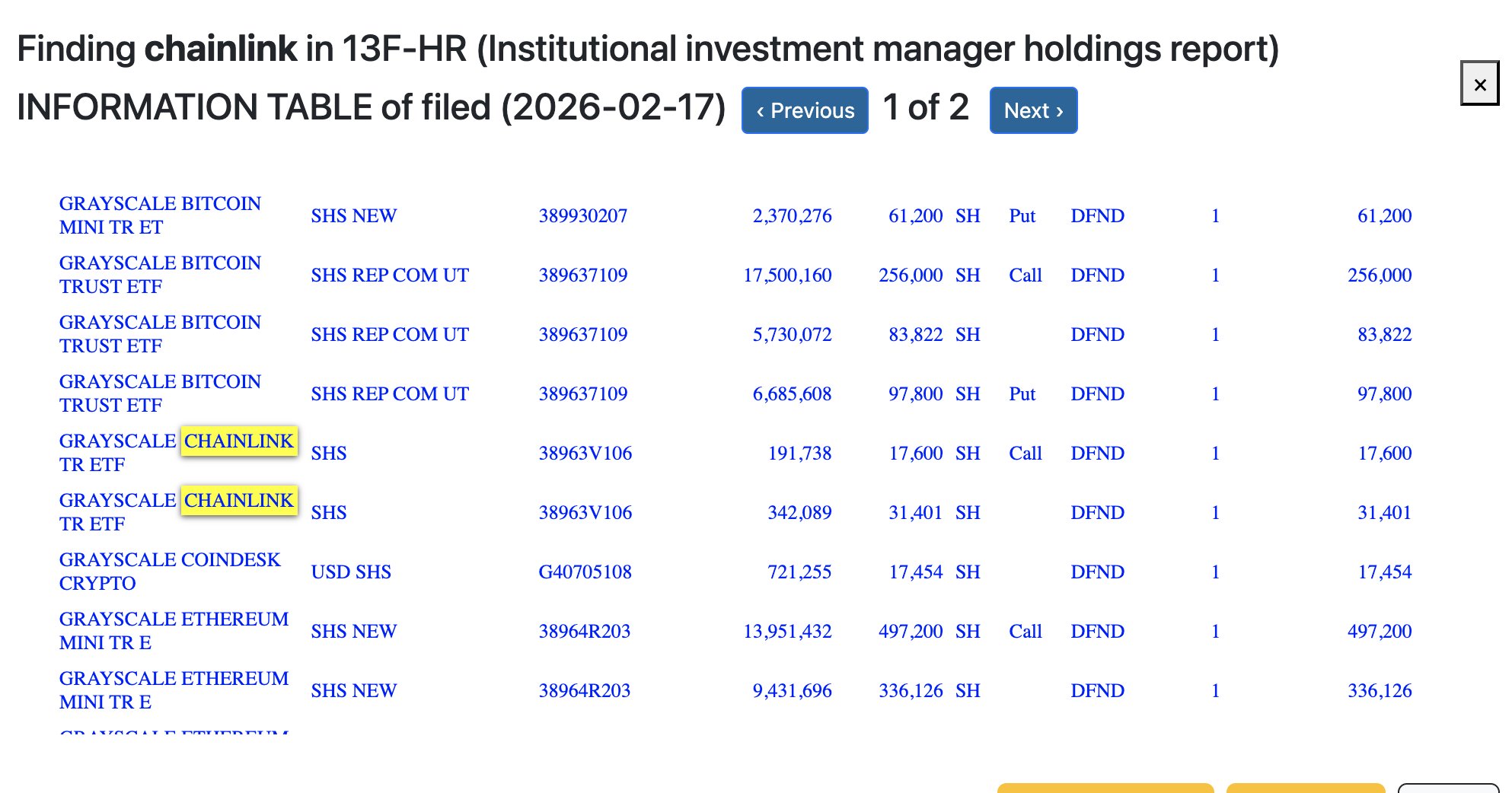Click the 721,255 value cell

pos(799,572)
